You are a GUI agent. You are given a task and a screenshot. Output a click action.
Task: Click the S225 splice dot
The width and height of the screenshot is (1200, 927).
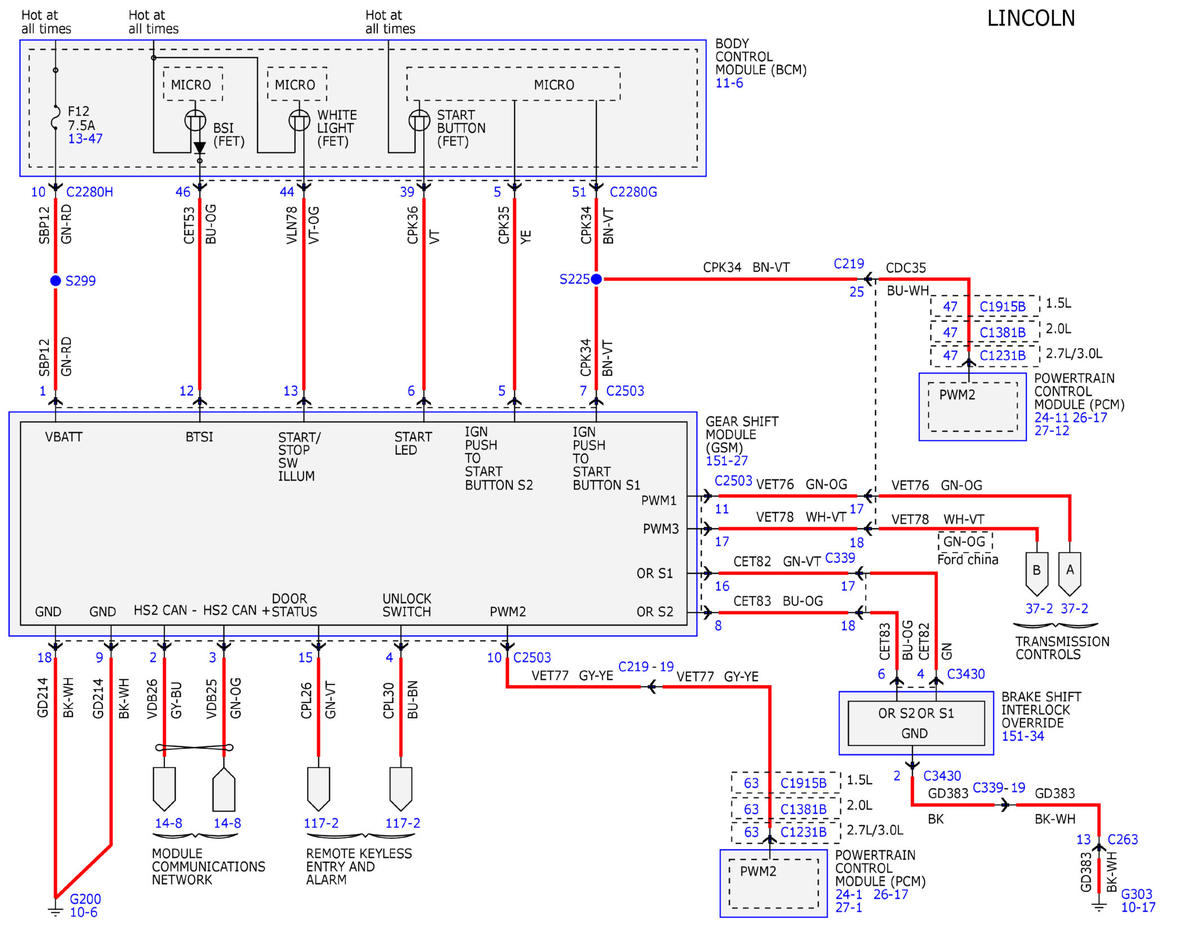click(x=596, y=280)
